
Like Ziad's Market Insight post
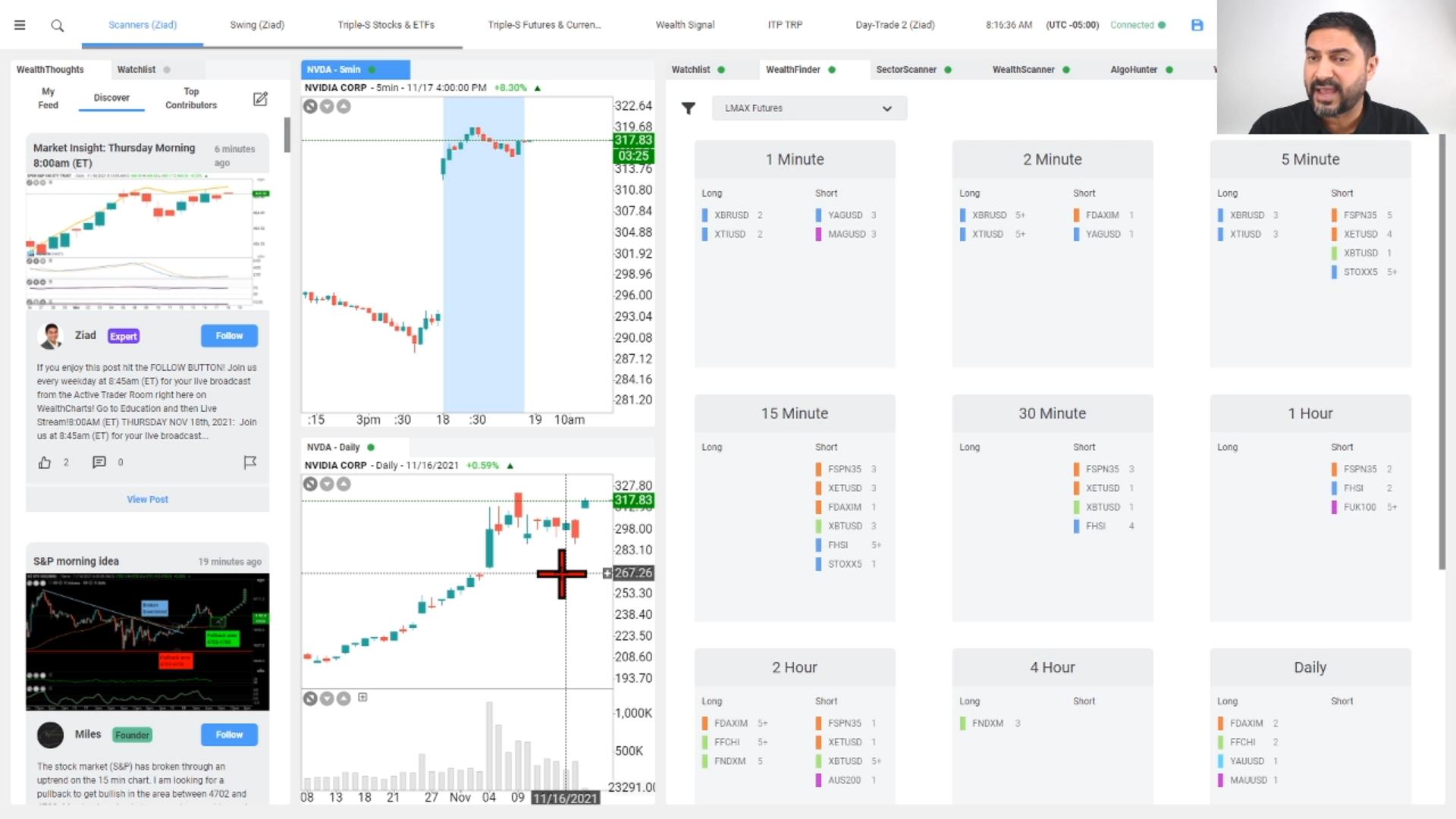[45, 463]
